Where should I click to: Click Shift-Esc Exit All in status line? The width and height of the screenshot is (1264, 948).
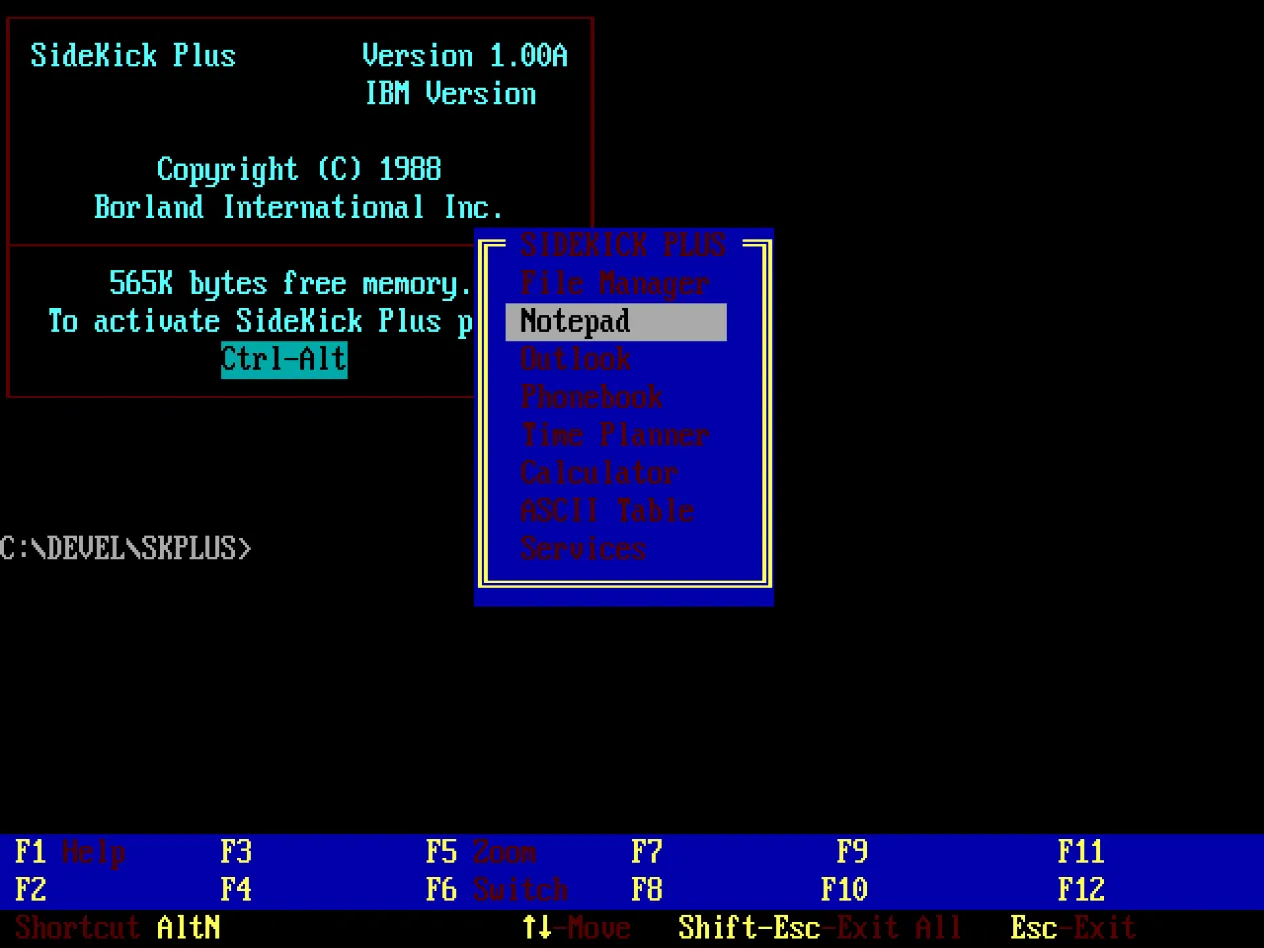820,928
